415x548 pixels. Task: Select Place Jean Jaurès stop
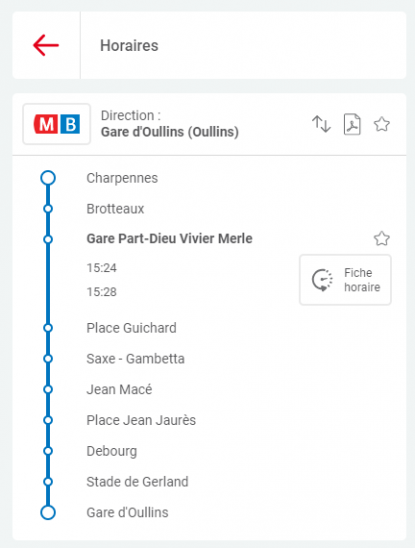tap(141, 420)
